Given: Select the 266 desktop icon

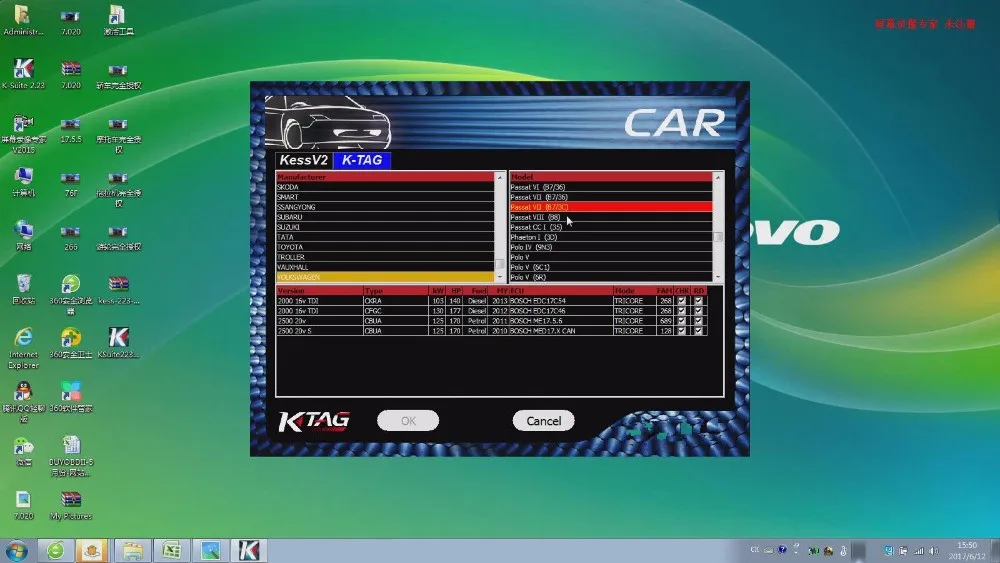Looking at the screenshot, I should tap(71, 237).
